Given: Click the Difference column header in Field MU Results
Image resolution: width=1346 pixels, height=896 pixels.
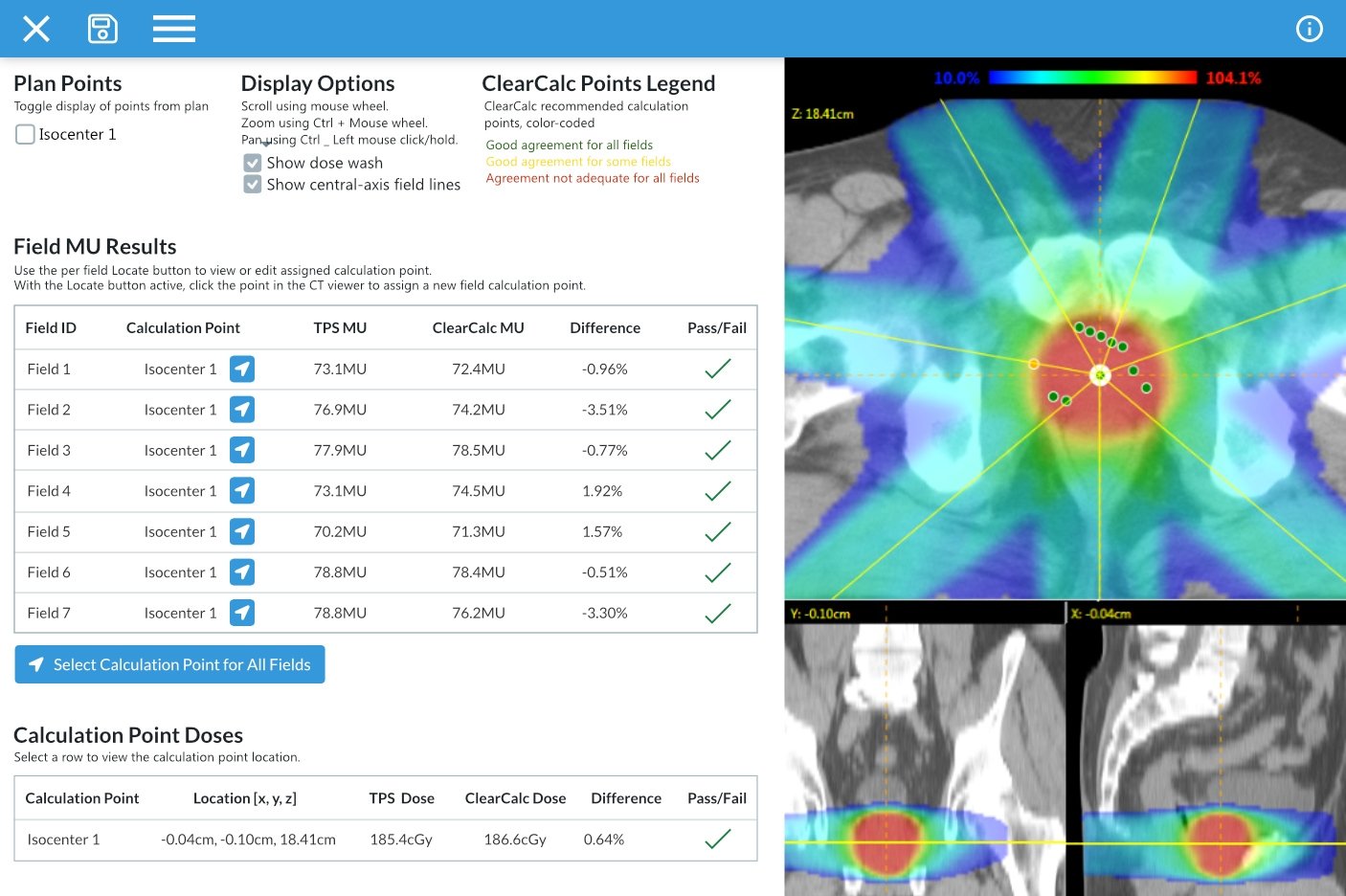Looking at the screenshot, I should pyautogui.click(x=605, y=327).
